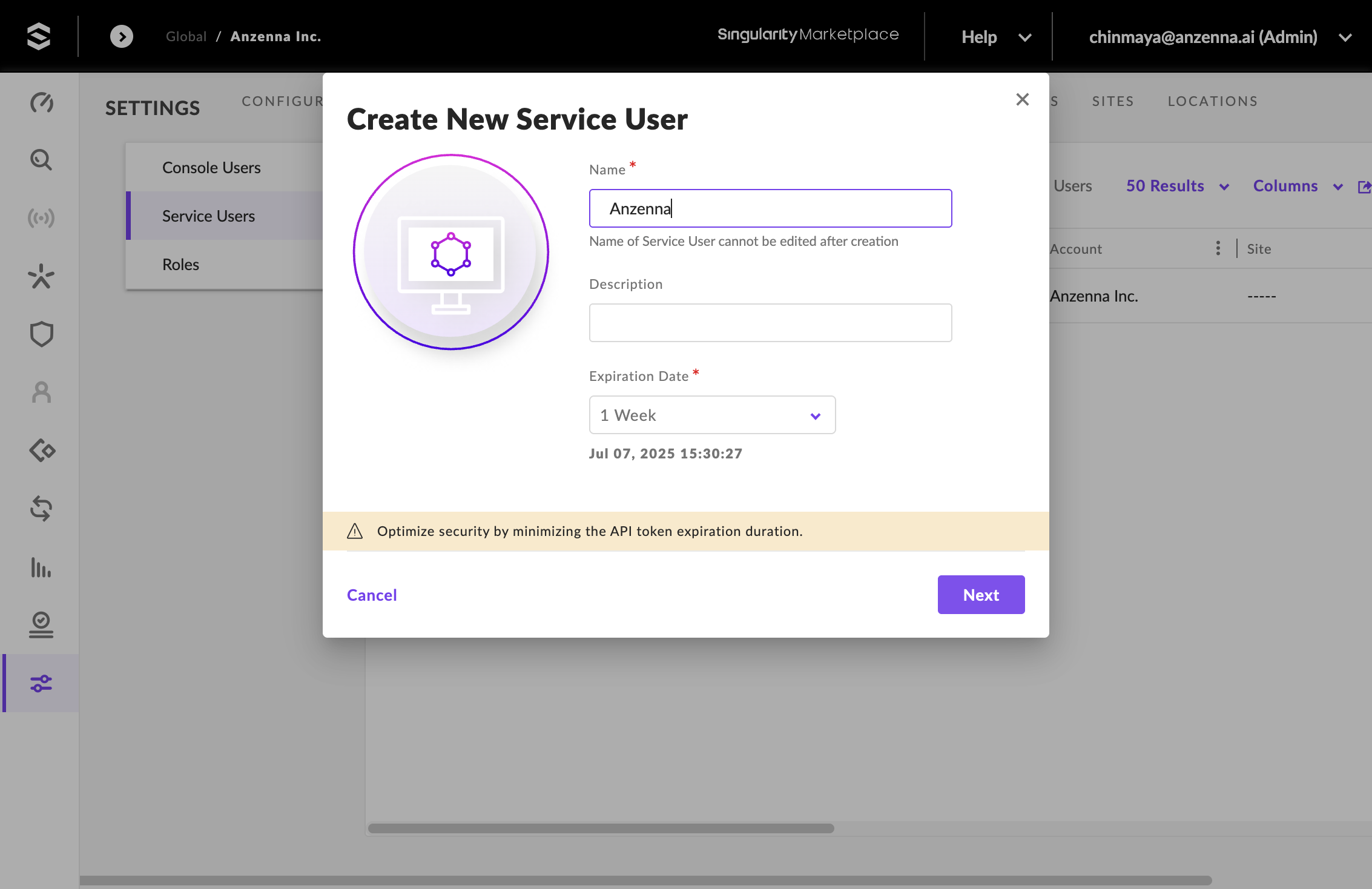Click the SentinelOne logo icon
The width and height of the screenshot is (1372, 889).
pos(39,36)
